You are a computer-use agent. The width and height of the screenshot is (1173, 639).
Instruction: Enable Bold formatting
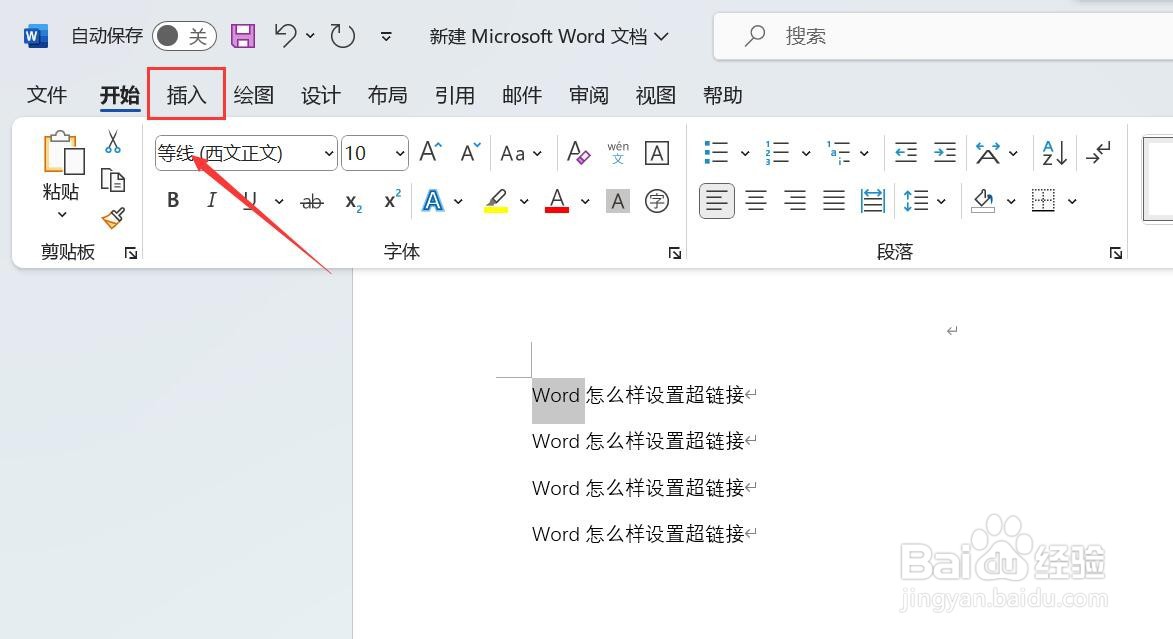[172, 200]
